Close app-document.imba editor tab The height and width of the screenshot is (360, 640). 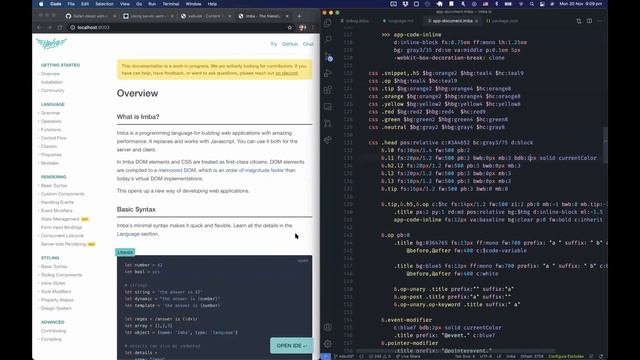coord(476,21)
